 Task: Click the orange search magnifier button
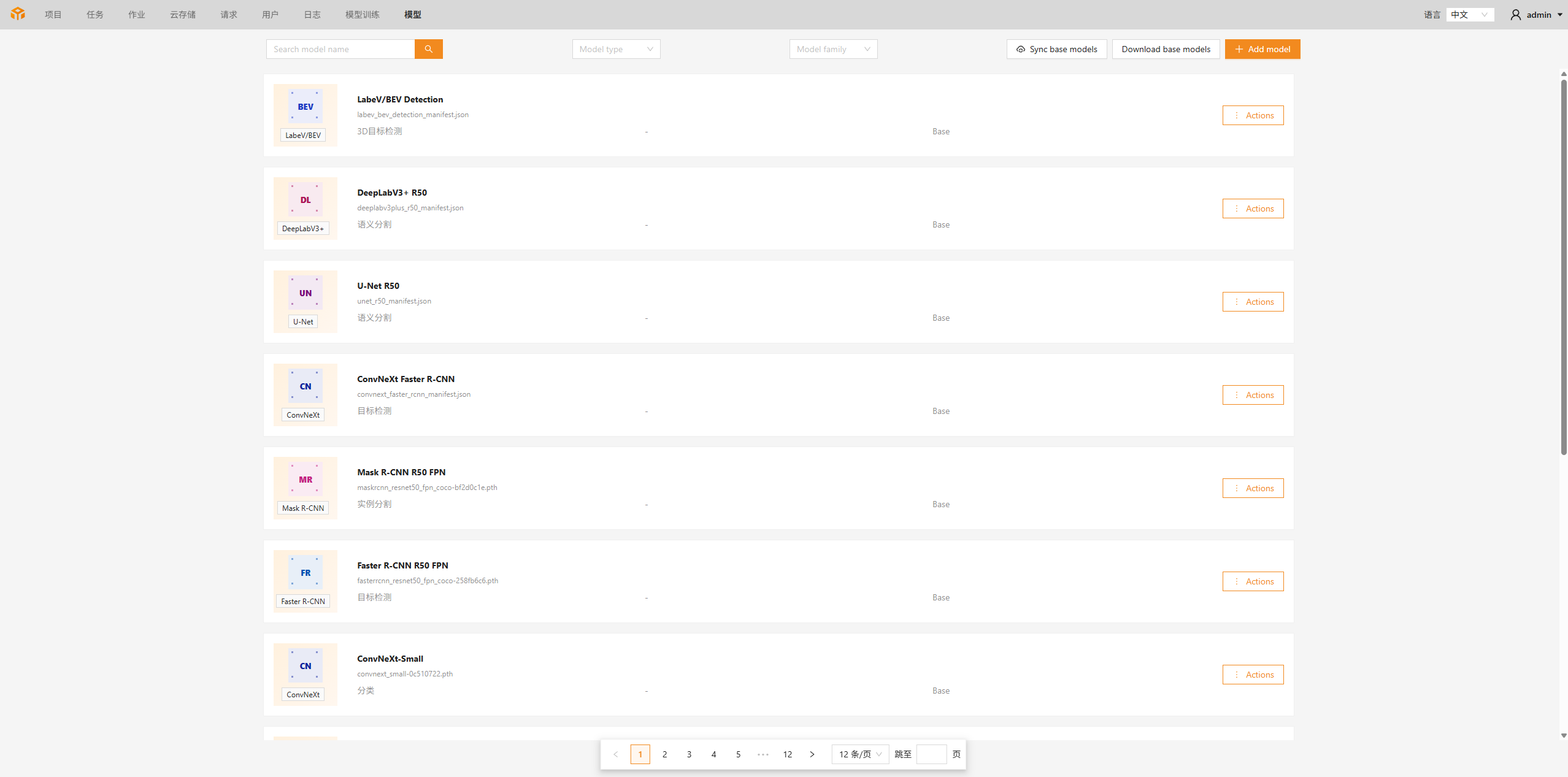click(428, 49)
